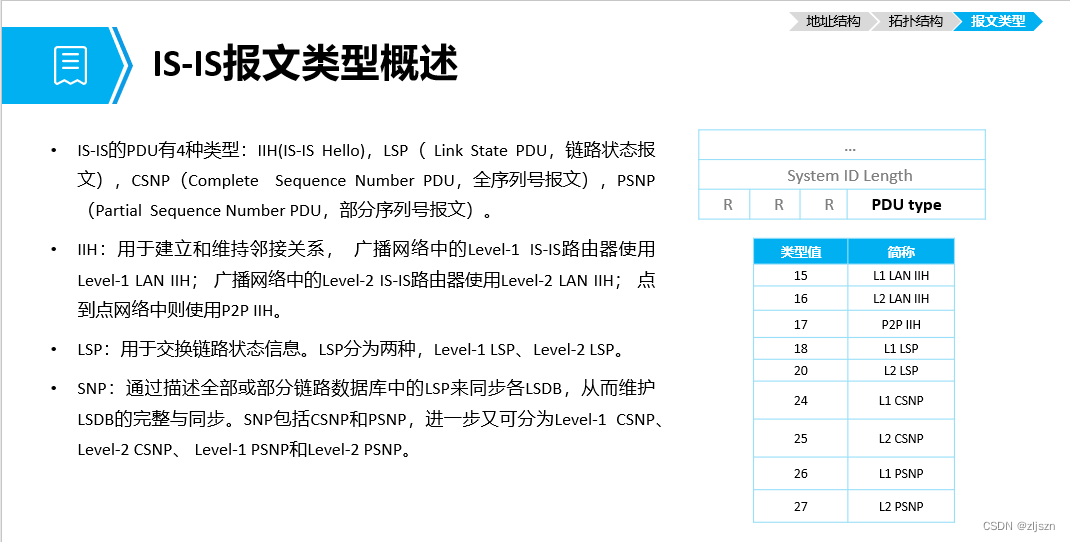Click the L2 PSNP cell

point(901,507)
